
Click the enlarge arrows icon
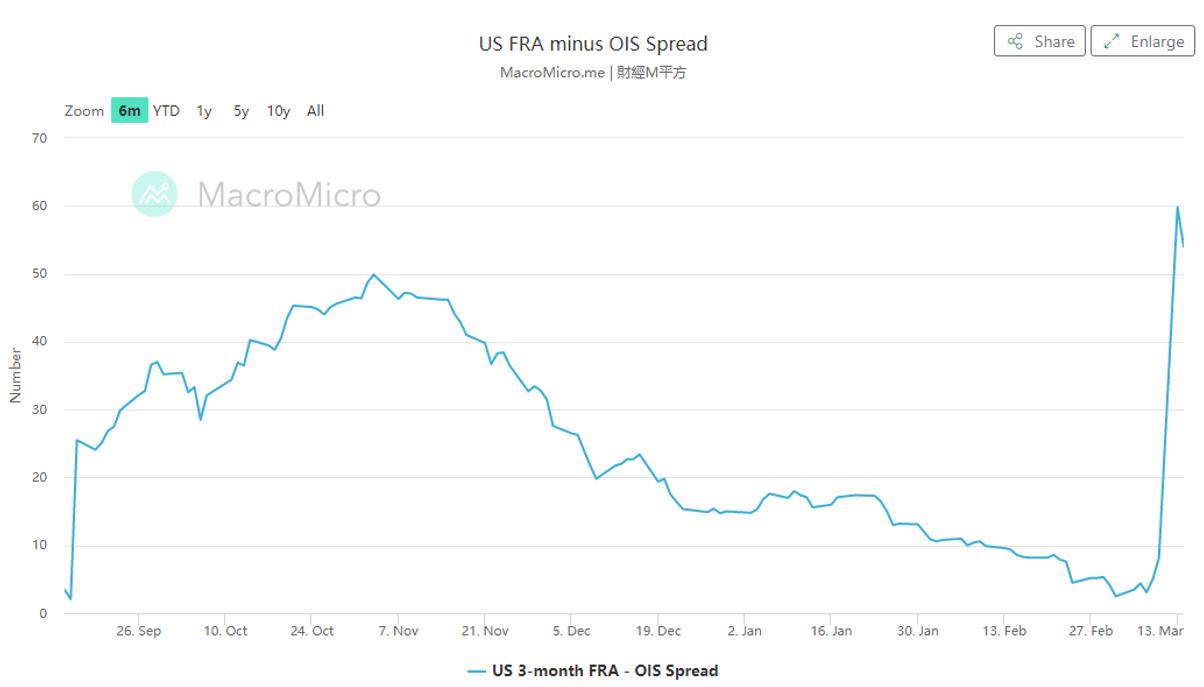(1111, 41)
